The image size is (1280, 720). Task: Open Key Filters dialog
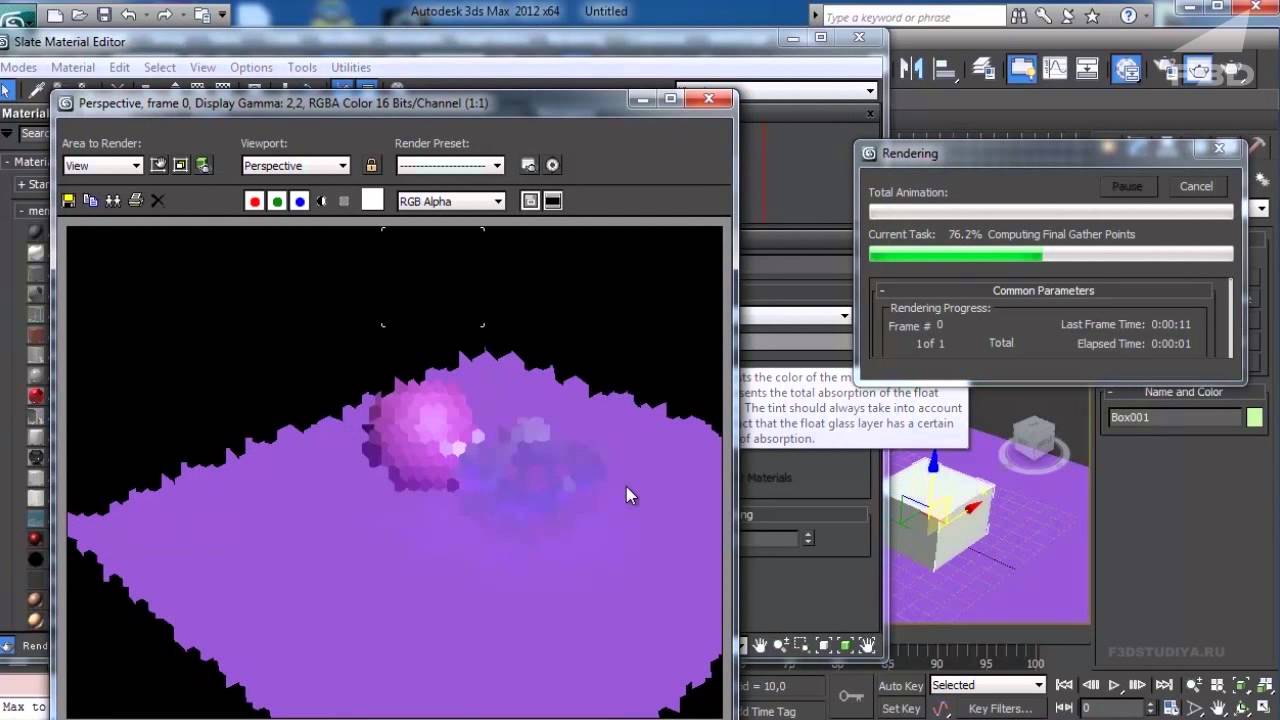click(999, 708)
